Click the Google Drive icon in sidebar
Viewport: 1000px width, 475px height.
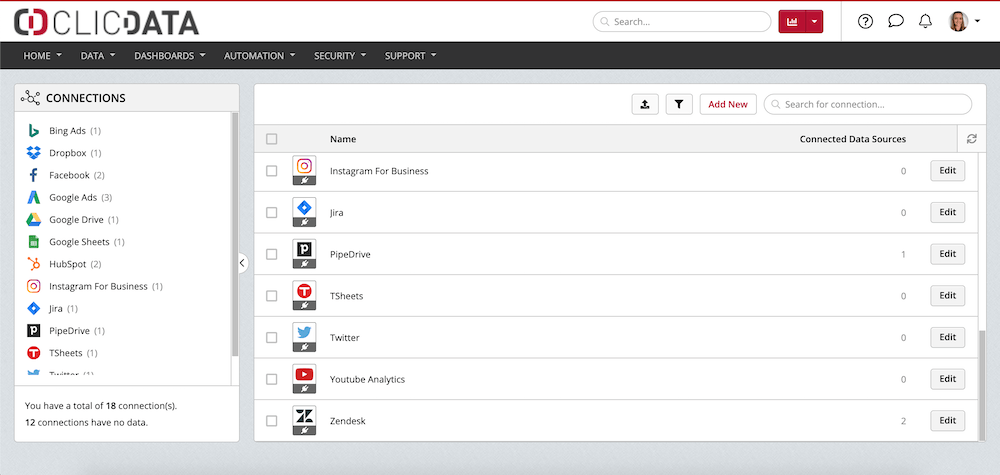click(34, 220)
